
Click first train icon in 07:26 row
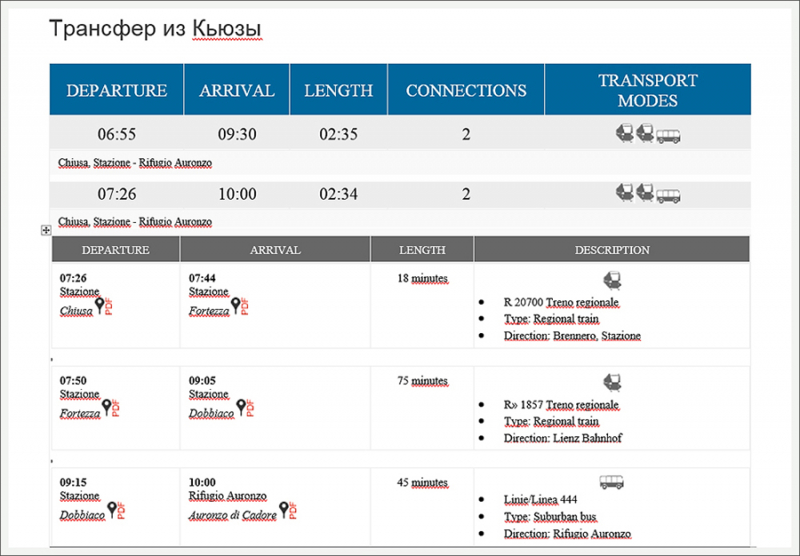[625, 193]
